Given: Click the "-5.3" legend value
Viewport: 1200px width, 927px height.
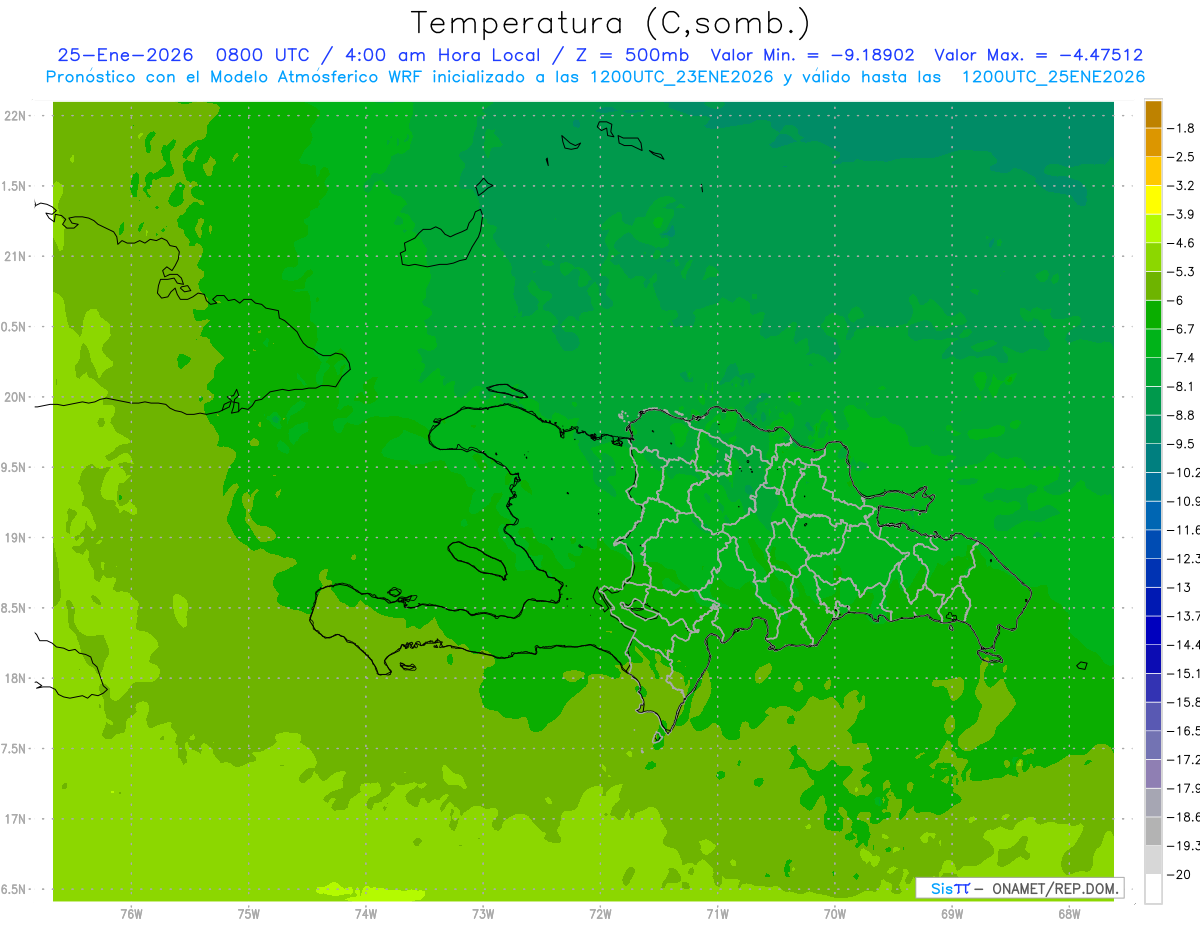Looking at the screenshot, I should click(1181, 272).
